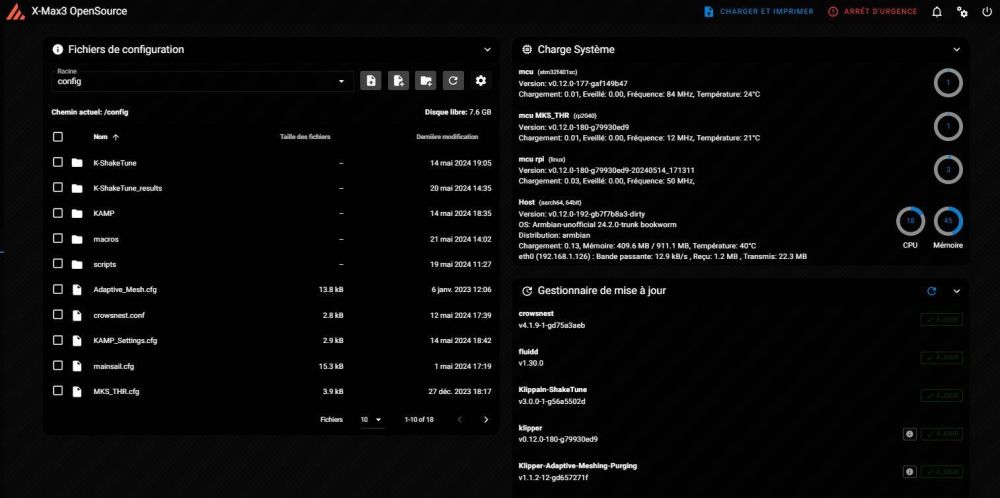Click the crowsnest.conf file icon

click(77, 315)
